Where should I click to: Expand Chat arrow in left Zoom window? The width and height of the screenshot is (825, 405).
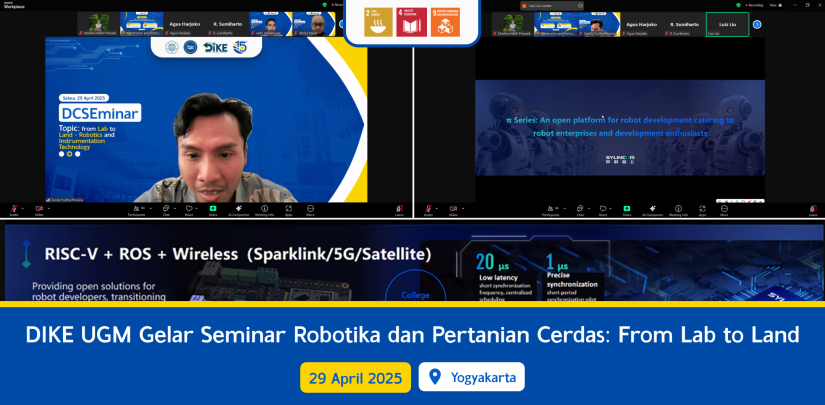[174, 208]
